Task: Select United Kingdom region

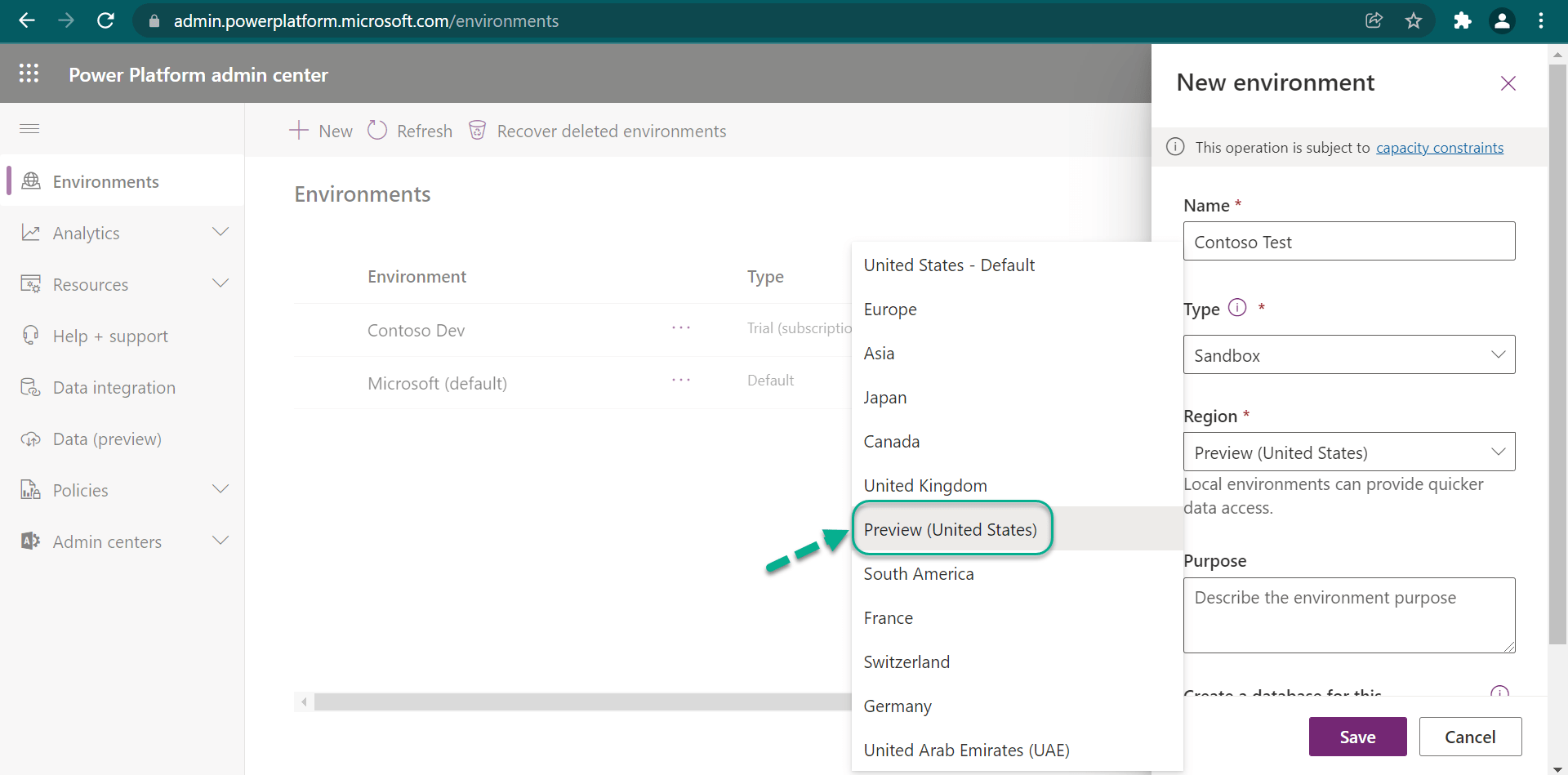Action: (x=1017, y=485)
